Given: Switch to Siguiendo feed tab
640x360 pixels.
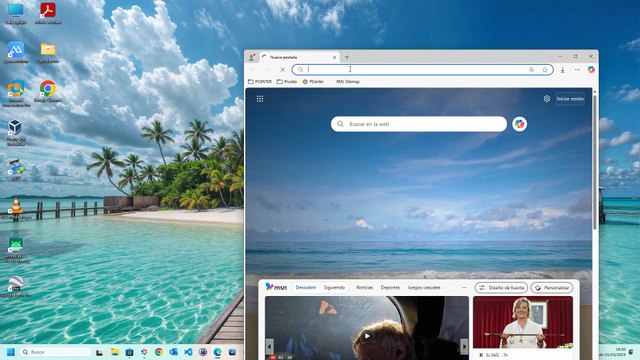Looking at the screenshot, I should click(x=334, y=288).
